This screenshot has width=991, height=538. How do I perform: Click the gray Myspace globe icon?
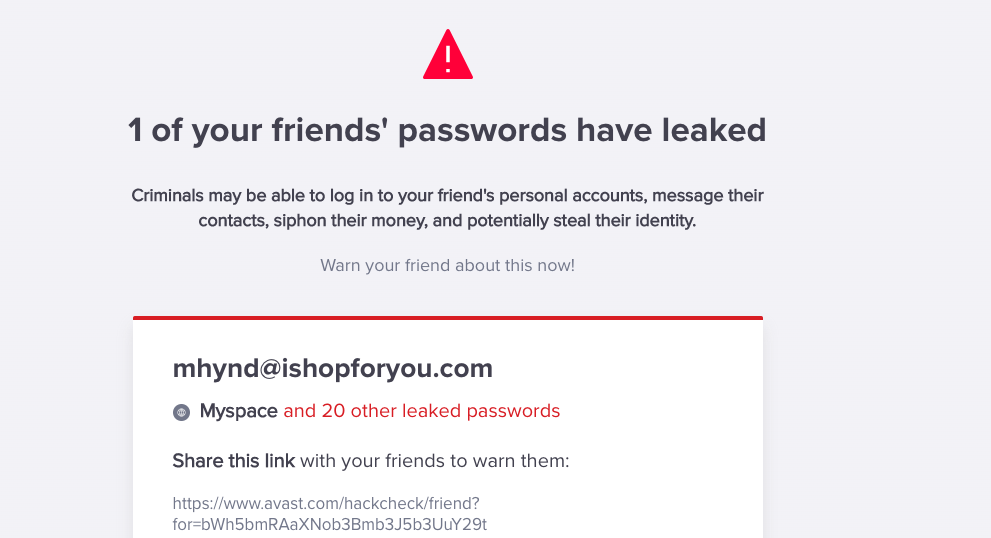click(x=181, y=412)
